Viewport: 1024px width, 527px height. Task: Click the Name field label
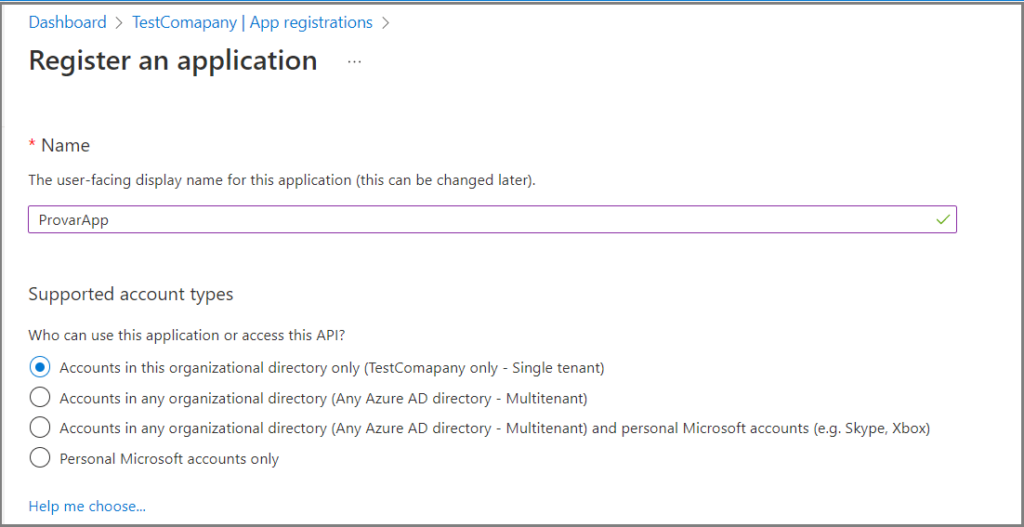coord(65,145)
